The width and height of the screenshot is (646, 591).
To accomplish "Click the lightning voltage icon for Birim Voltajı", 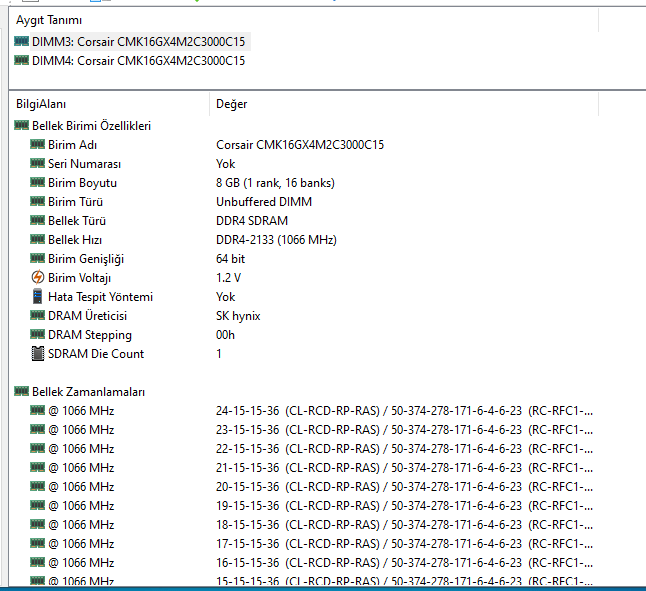I will coord(37,277).
